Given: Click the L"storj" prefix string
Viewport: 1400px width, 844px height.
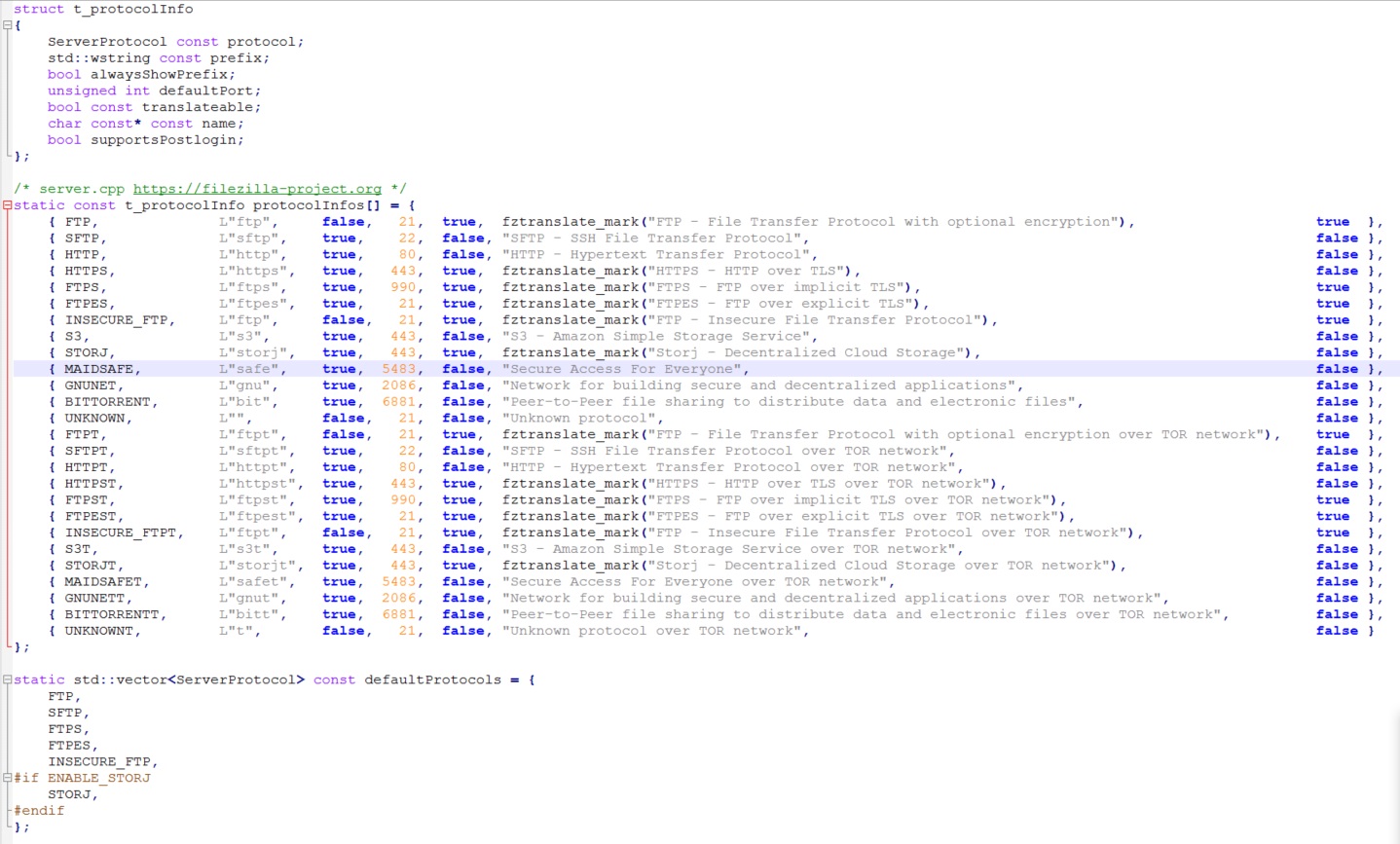Looking at the screenshot, I should point(253,353).
